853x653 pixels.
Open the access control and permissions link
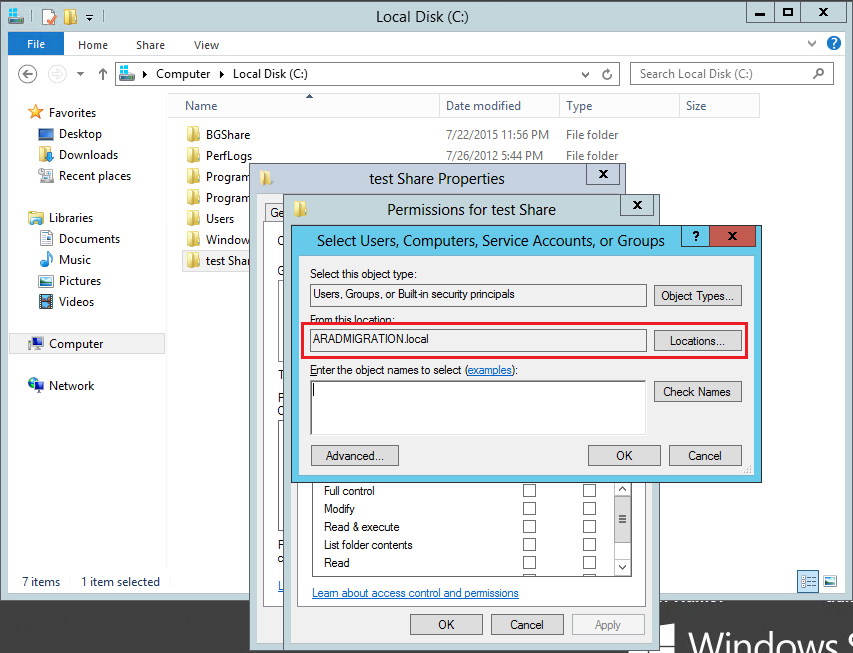[x=415, y=592]
